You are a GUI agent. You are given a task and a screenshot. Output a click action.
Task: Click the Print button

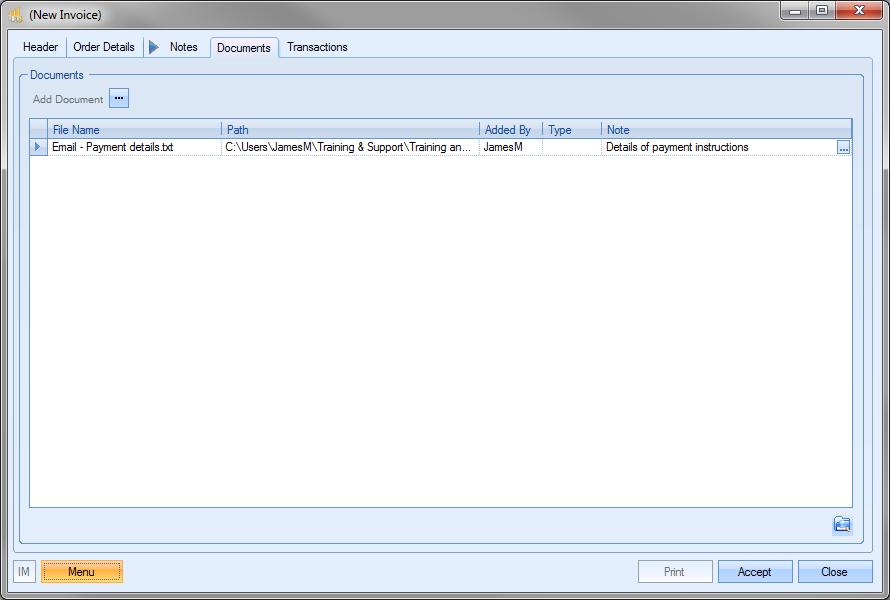pos(674,572)
